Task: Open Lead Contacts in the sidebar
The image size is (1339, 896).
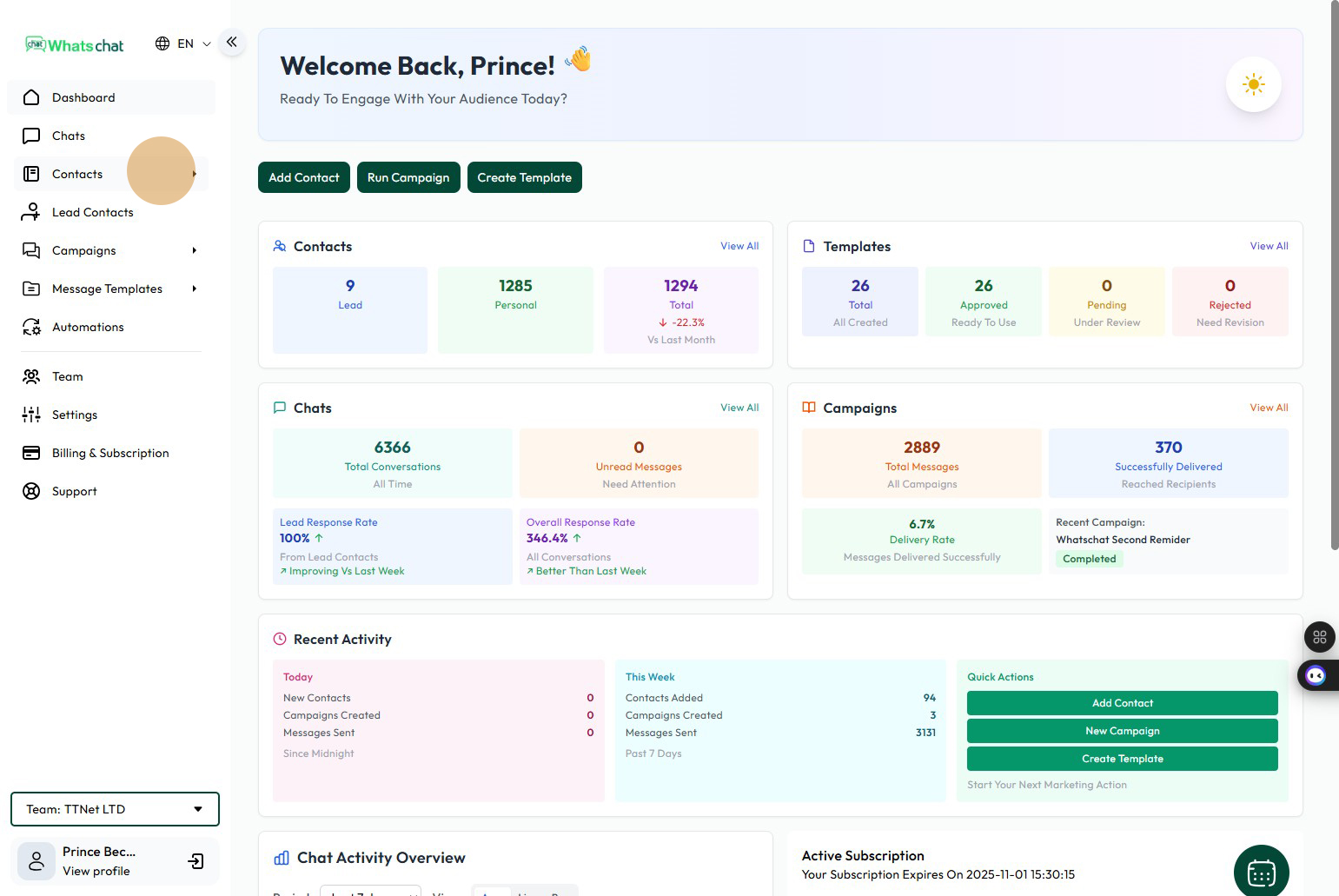Action: pyautogui.click(x=92, y=212)
